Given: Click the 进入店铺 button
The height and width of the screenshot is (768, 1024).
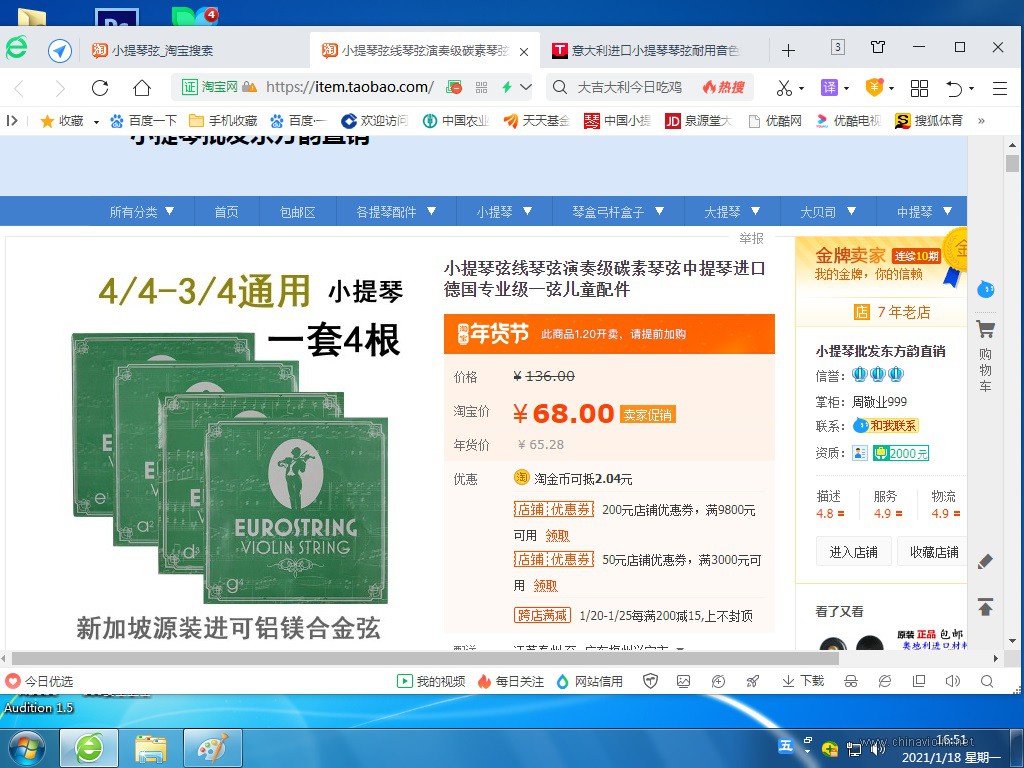Looking at the screenshot, I should 853,552.
